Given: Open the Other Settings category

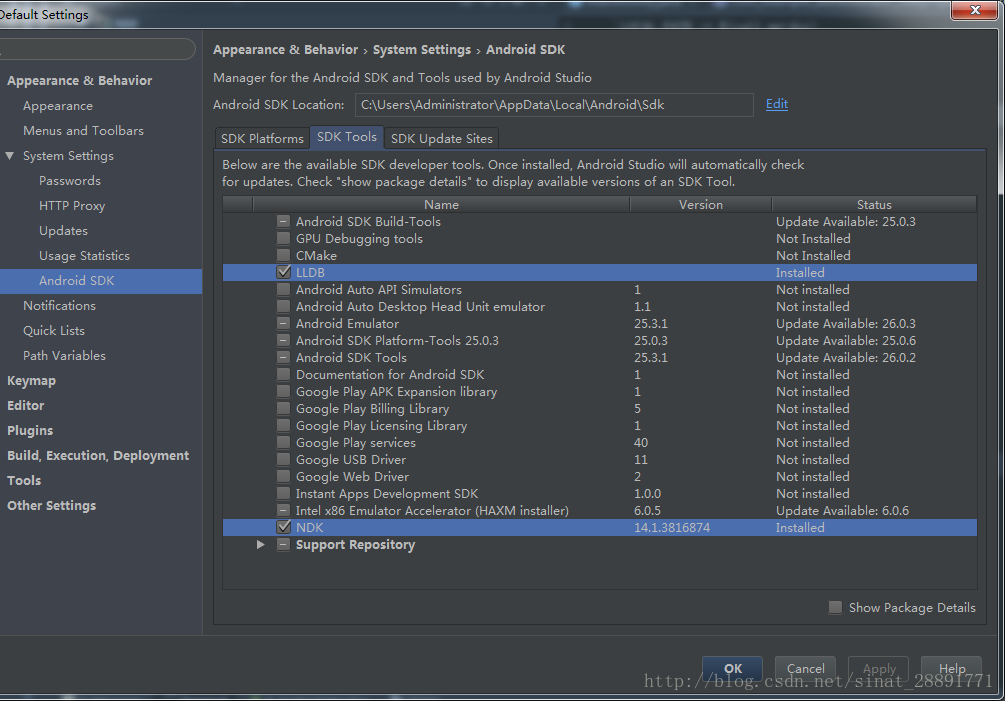Looking at the screenshot, I should (51, 506).
